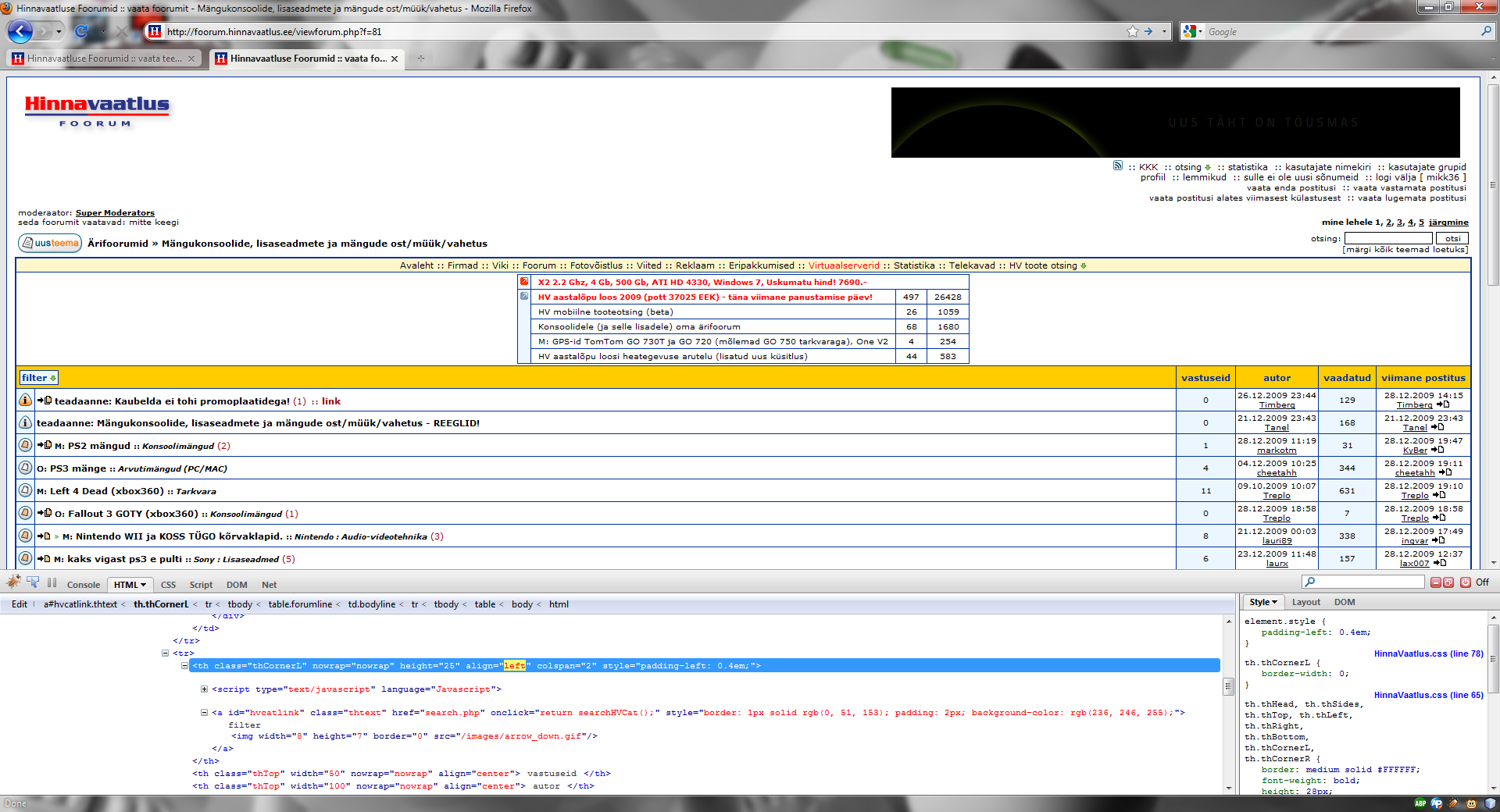Click Firebug's break on mutate pause icon

[52, 582]
